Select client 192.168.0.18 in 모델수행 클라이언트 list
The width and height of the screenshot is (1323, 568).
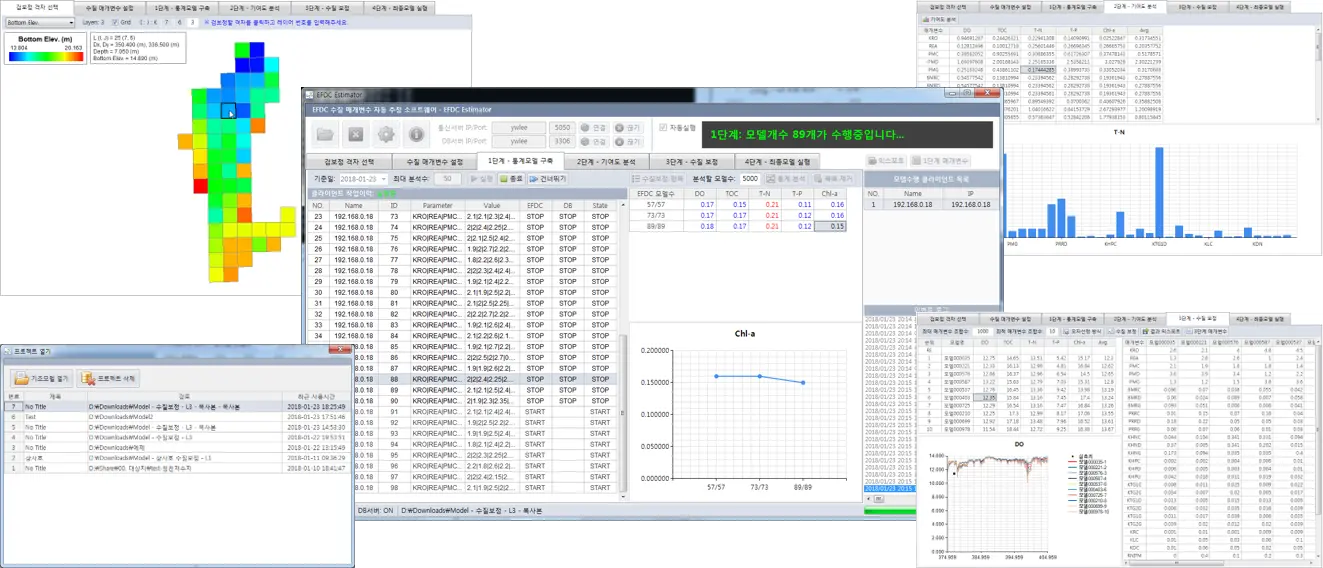[x=932, y=203]
